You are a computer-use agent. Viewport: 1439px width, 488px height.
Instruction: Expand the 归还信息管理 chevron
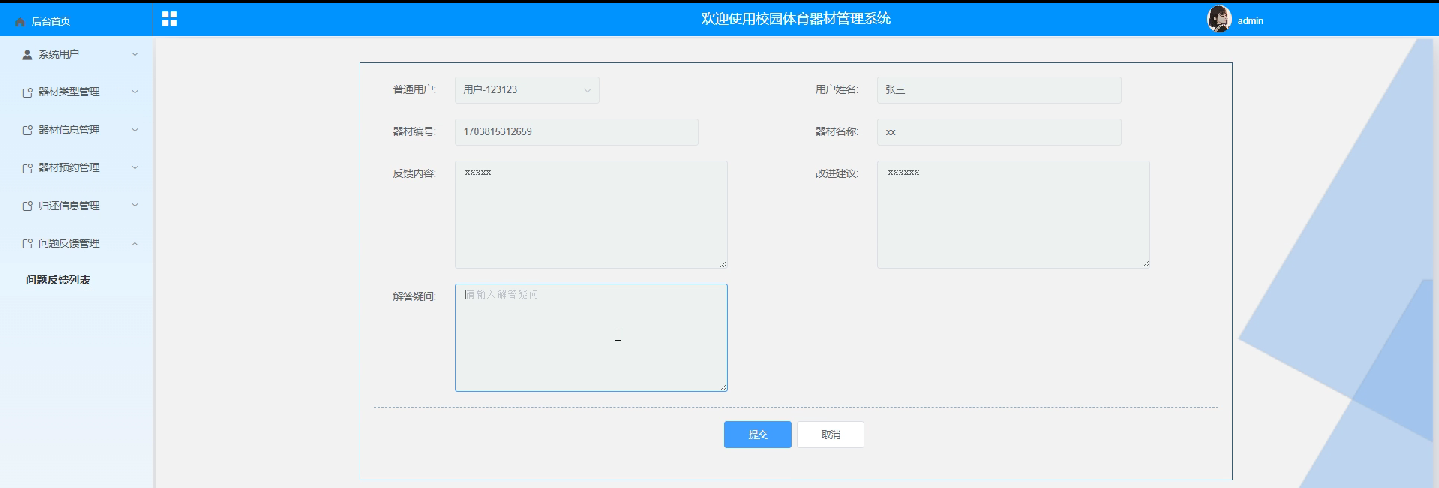135,206
